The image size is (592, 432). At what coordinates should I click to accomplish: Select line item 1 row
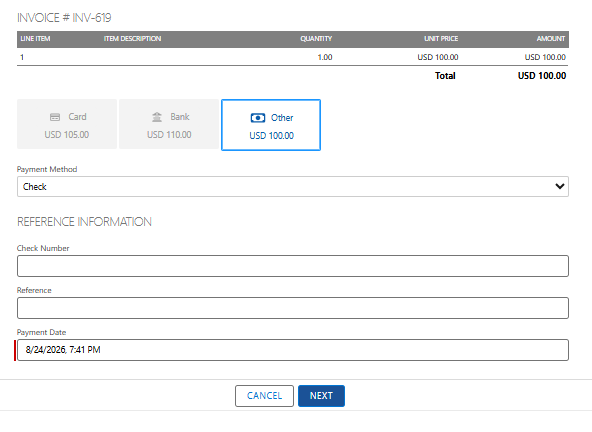click(293, 57)
